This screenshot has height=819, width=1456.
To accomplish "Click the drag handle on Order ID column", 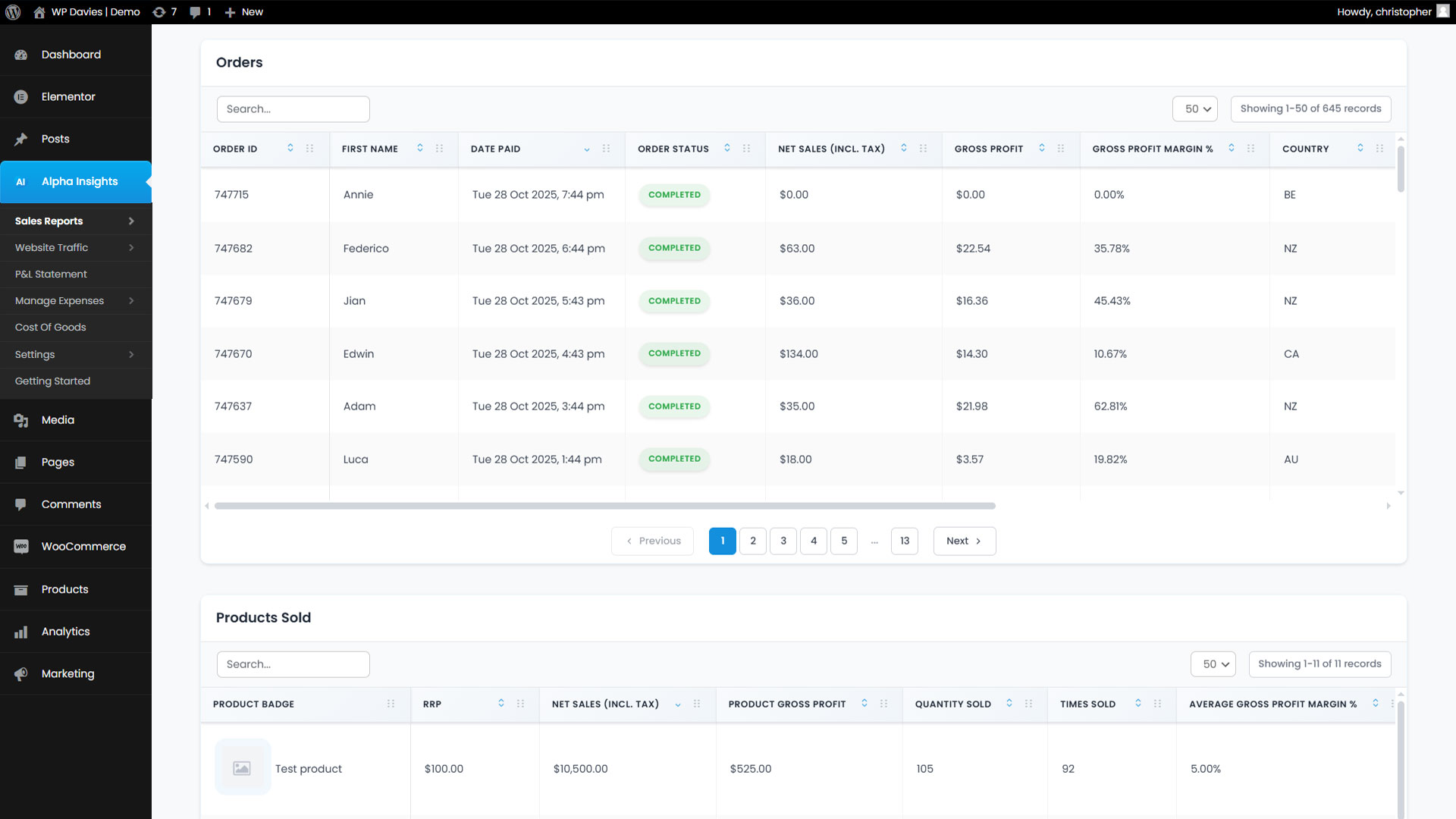I will tap(309, 149).
